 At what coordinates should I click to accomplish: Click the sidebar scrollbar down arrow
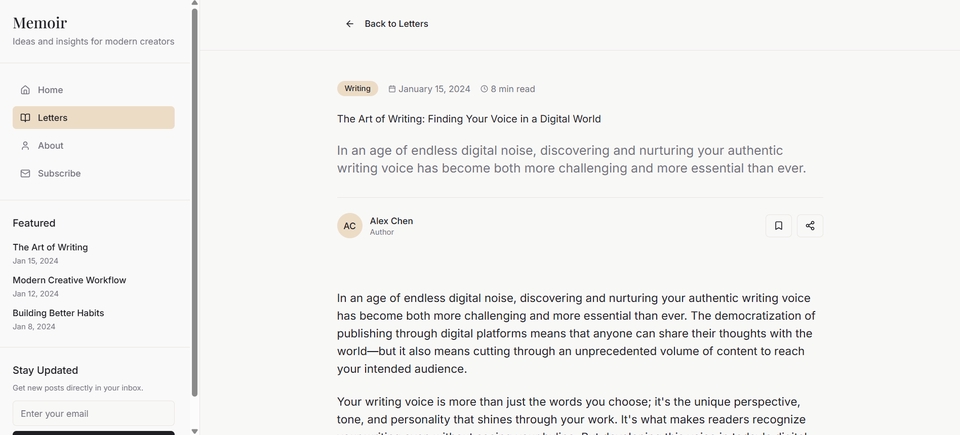(195, 430)
